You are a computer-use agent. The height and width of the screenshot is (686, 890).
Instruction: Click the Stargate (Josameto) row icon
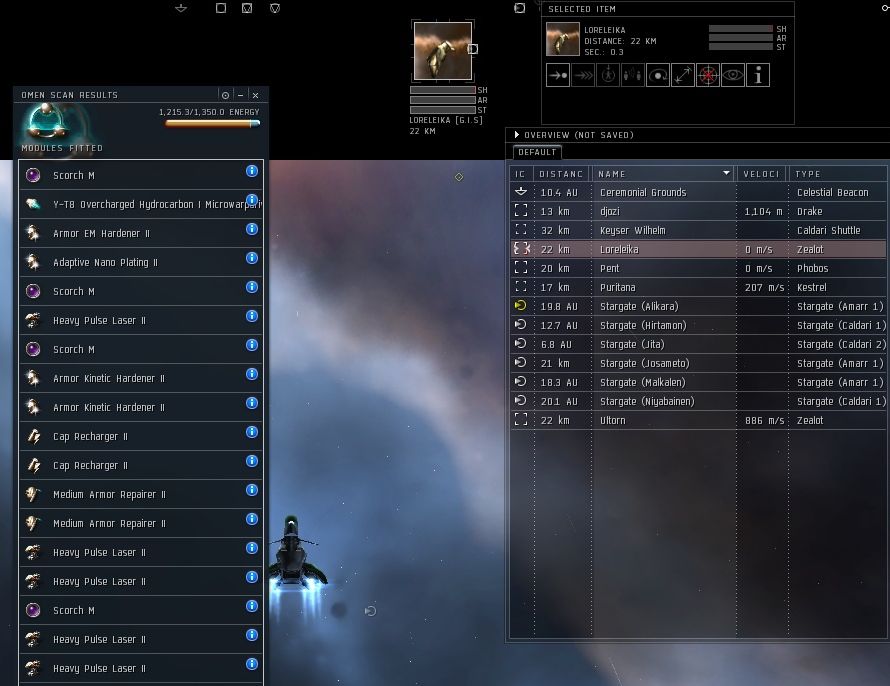pyautogui.click(x=520, y=363)
